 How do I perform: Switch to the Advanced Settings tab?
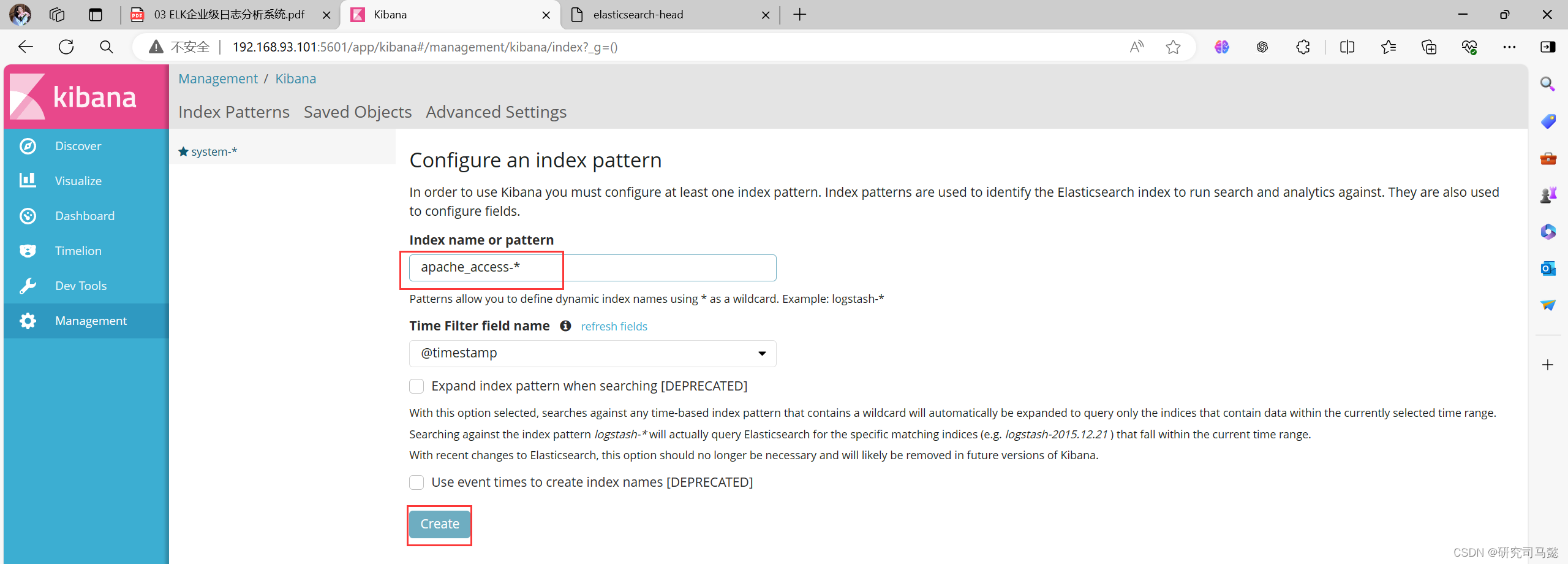(496, 112)
